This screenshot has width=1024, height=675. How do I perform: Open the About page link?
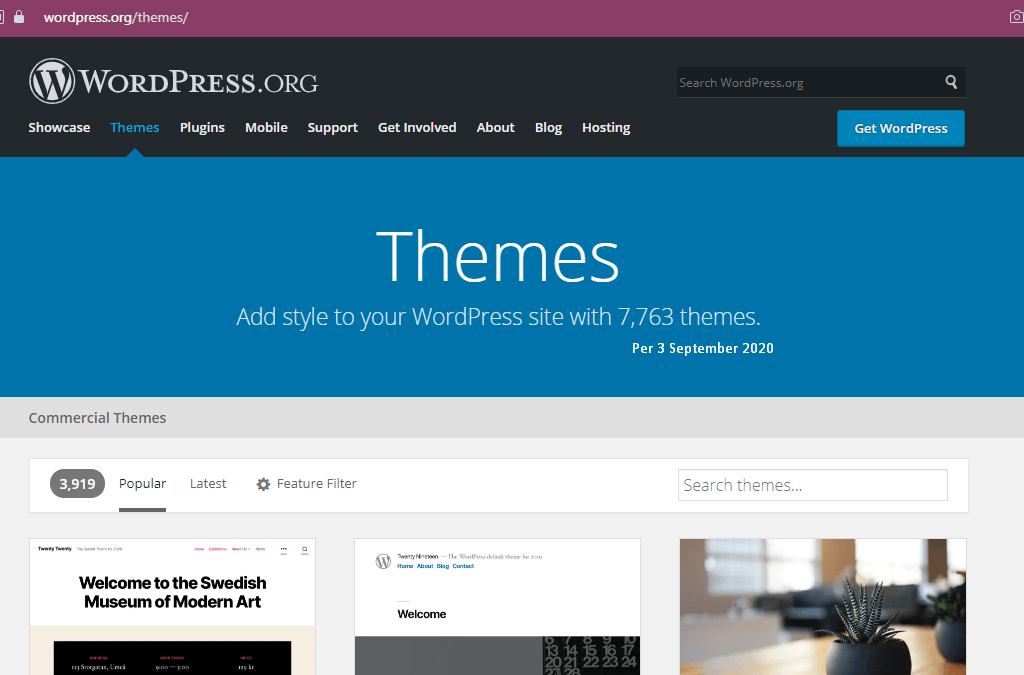(496, 127)
